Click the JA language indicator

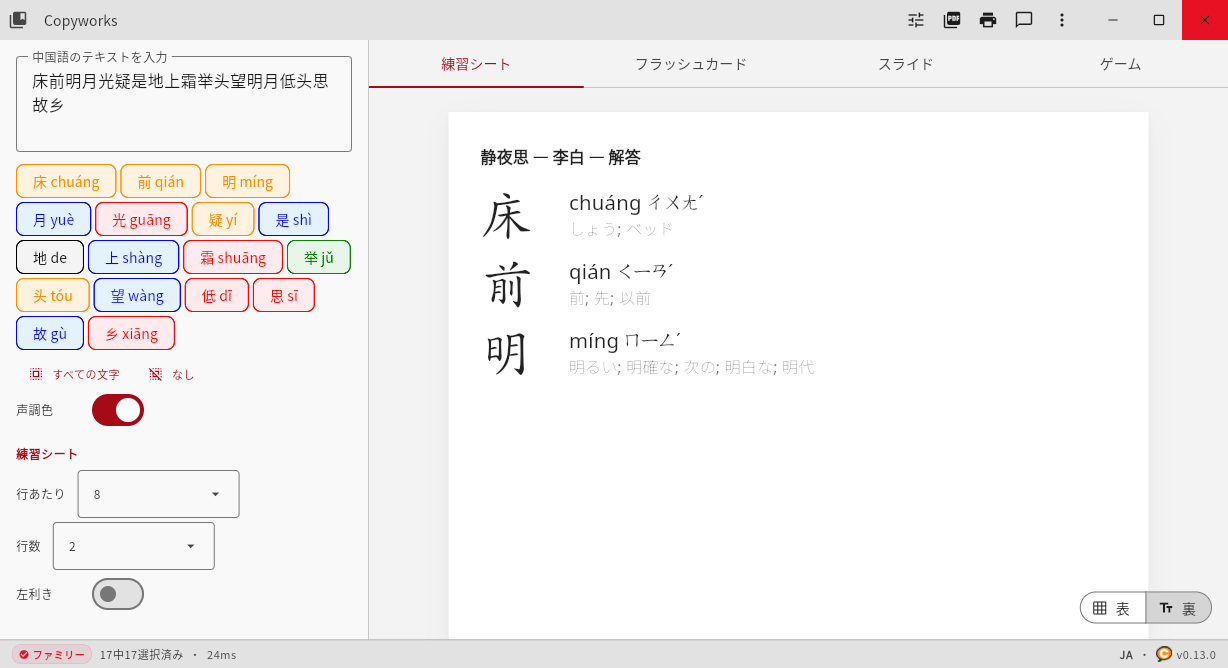1126,655
